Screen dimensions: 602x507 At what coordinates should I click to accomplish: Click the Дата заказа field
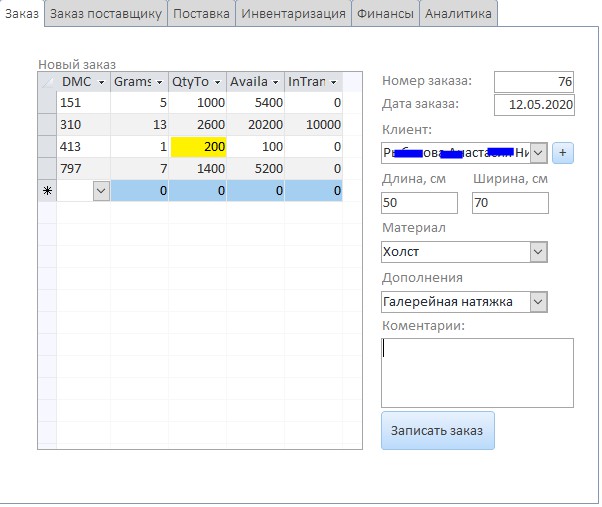pos(534,104)
